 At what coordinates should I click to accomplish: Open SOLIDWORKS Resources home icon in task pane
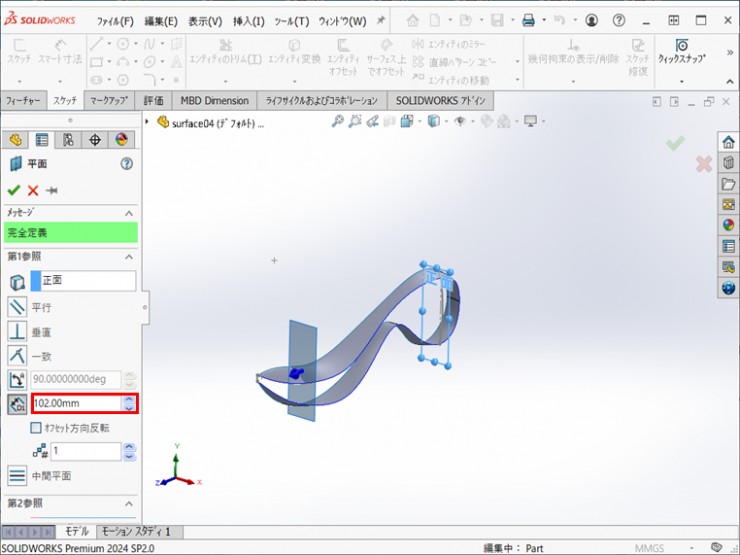pos(728,141)
